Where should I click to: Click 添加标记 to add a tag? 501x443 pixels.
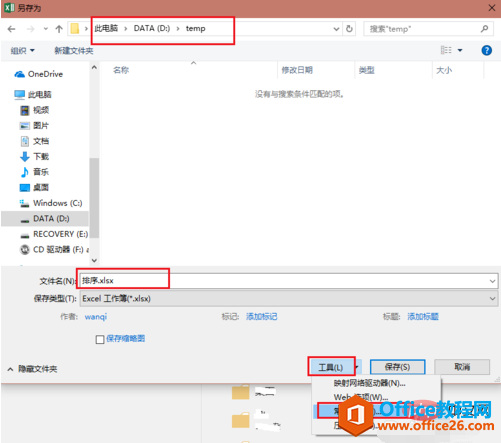(x=262, y=316)
